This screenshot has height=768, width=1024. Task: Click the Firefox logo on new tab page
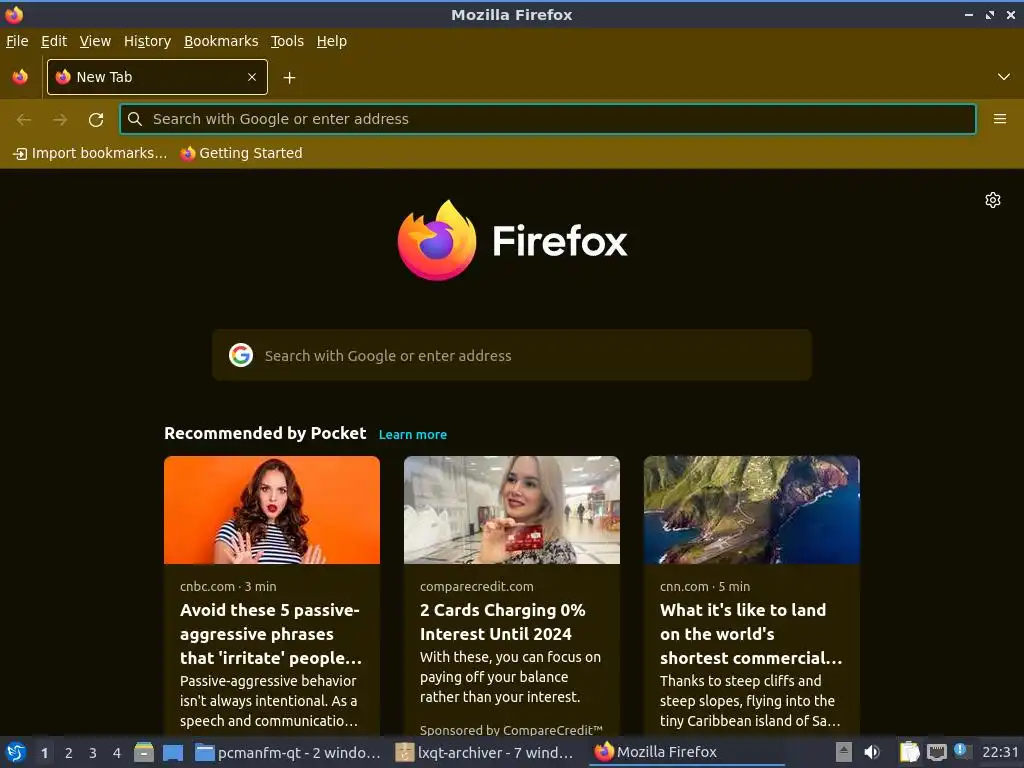click(x=512, y=240)
